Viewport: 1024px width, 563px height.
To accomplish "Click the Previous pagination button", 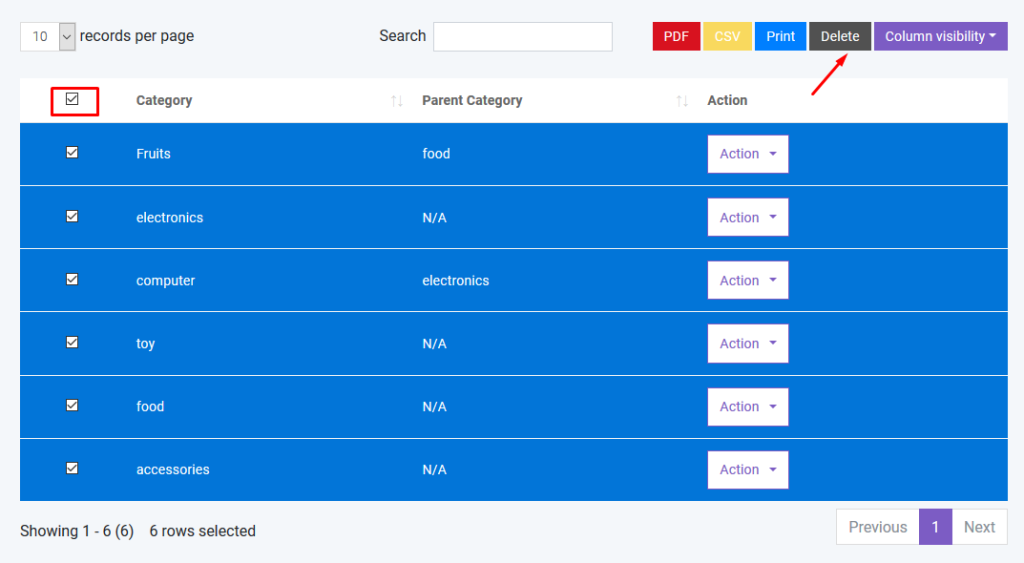I will click(877, 527).
